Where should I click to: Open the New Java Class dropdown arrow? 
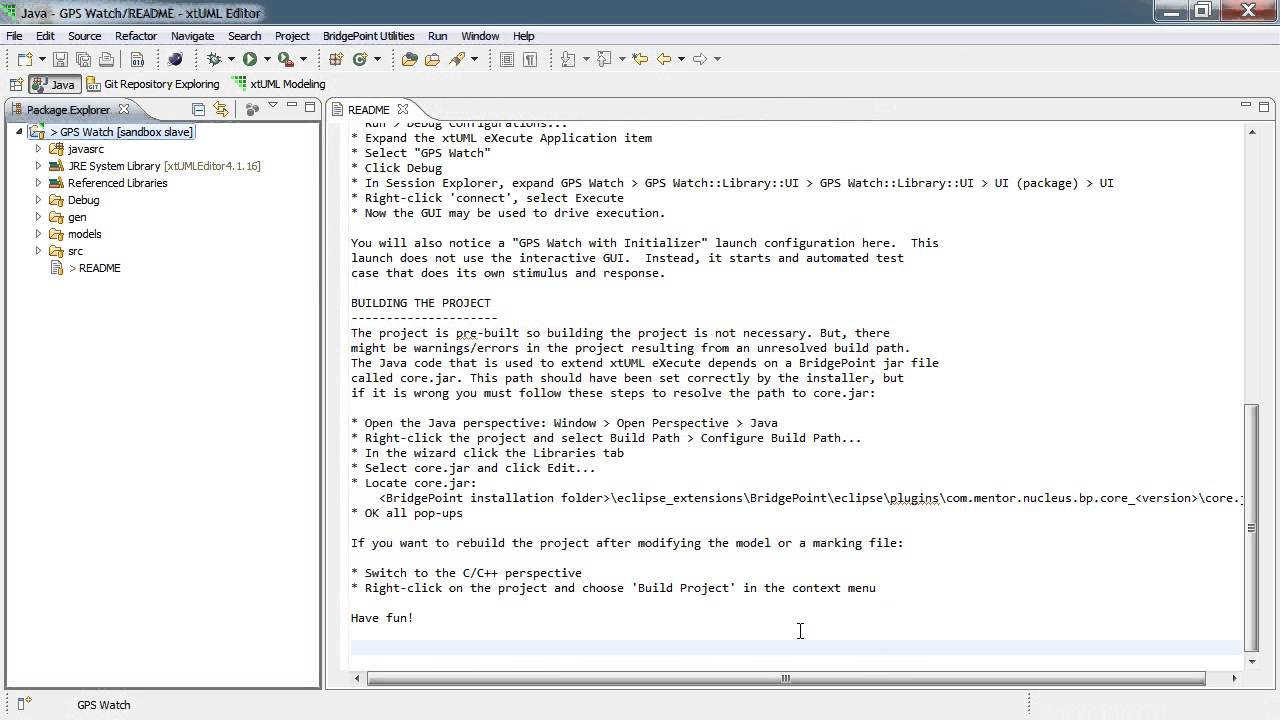tap(377, 59)
